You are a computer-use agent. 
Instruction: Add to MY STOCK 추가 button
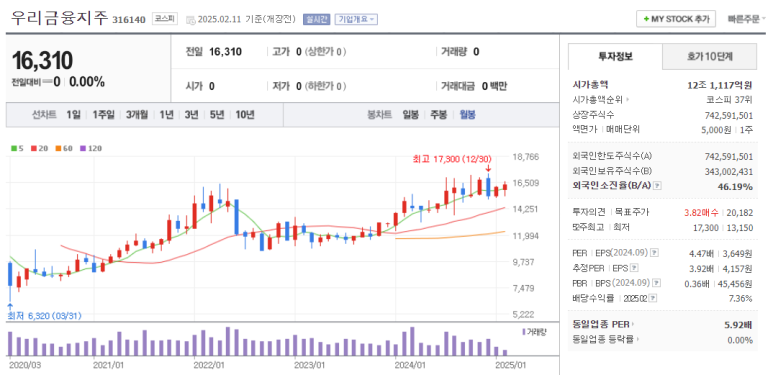(x=676, y=19)
